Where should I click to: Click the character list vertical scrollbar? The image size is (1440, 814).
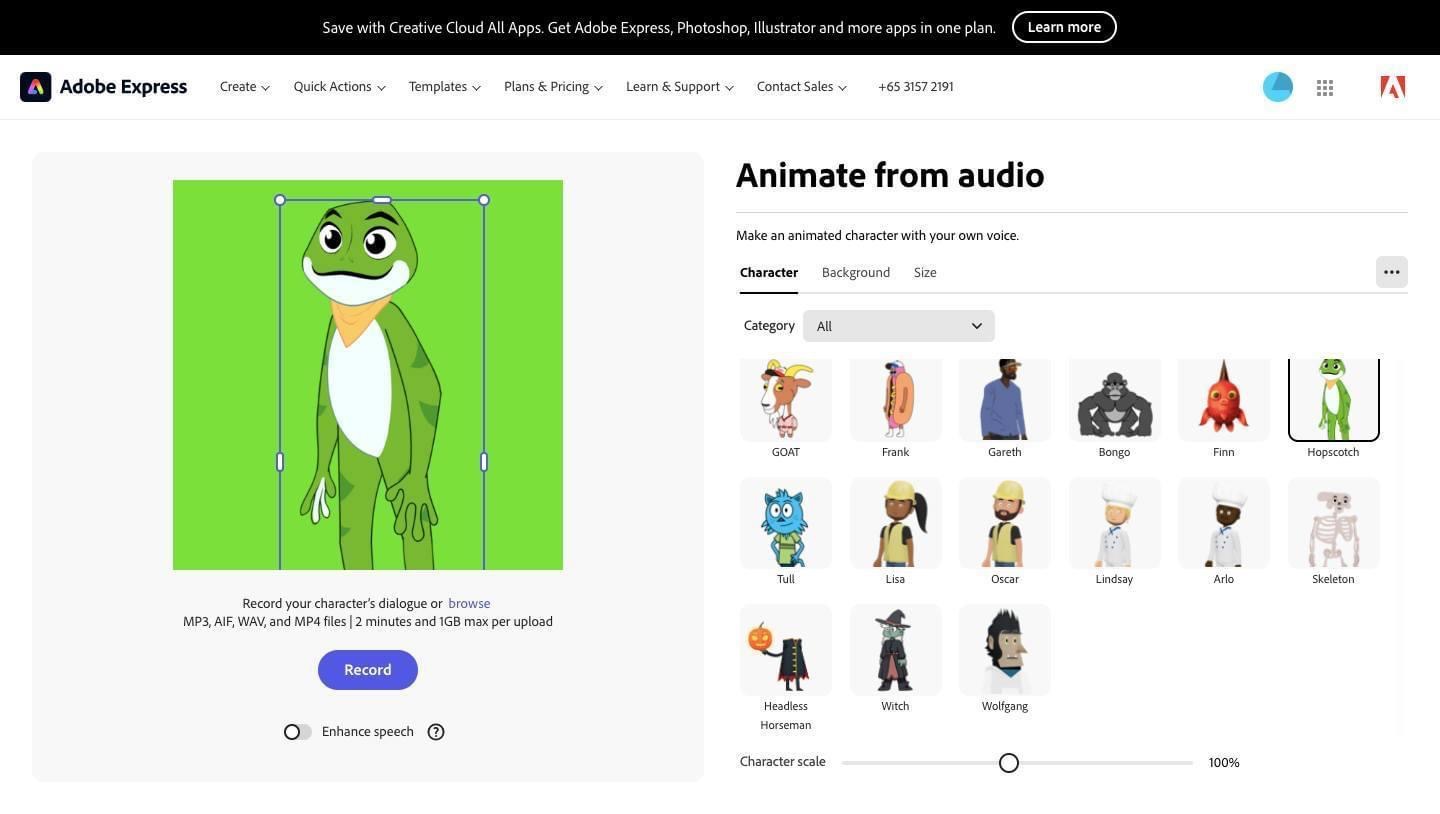(x=1401, y=548)
